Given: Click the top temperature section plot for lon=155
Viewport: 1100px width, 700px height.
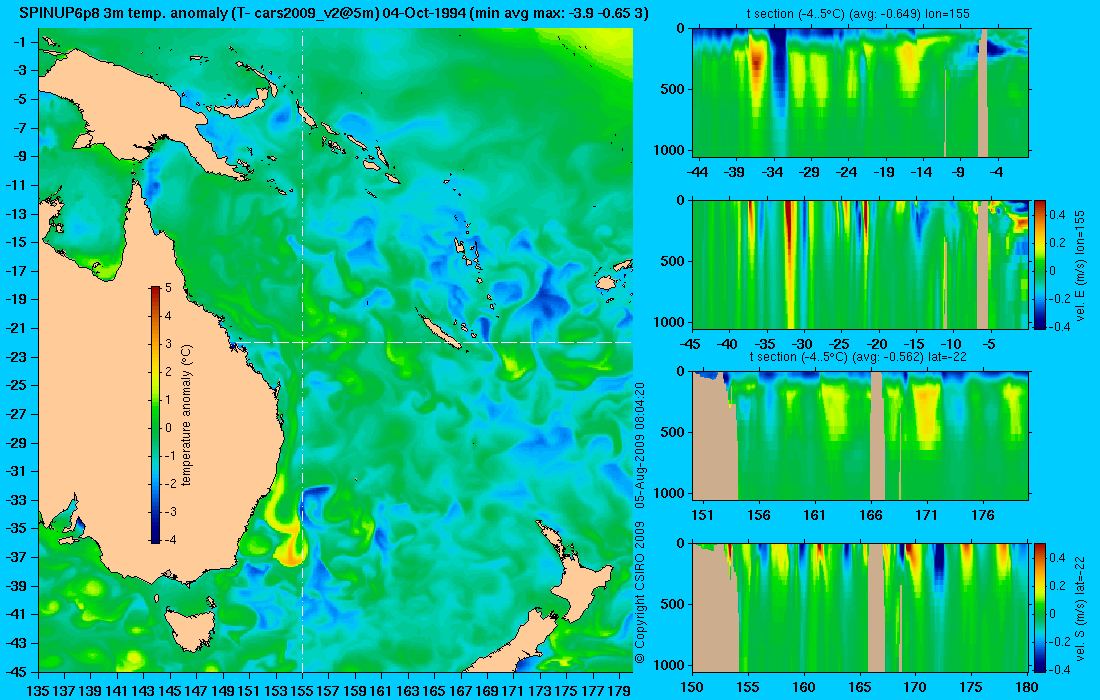Looking at the screenshot, I should coord(861,93).
